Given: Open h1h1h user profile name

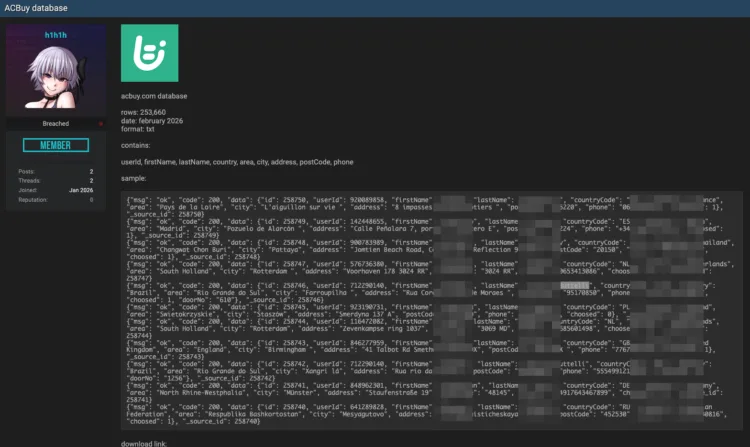Looking at the screenshot, I should [55, 35].
